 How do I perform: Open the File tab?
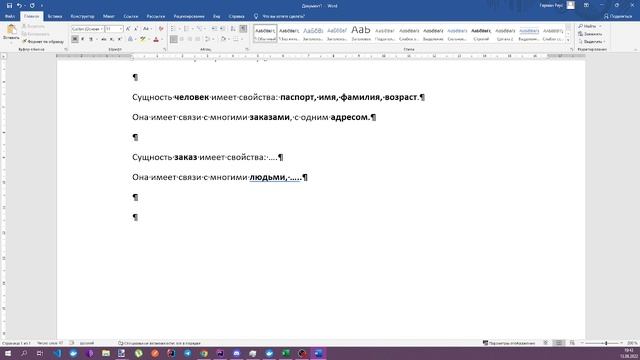[x=10, y=16]
